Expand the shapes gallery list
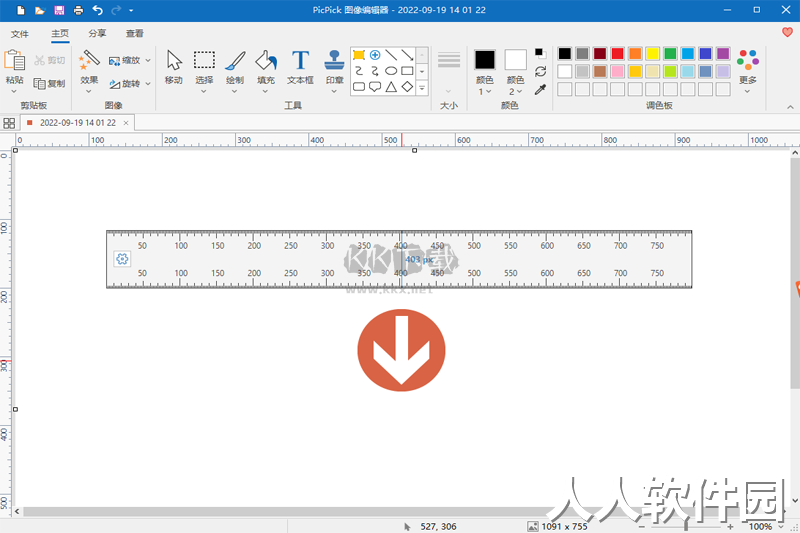 click(x=422, y=88)
